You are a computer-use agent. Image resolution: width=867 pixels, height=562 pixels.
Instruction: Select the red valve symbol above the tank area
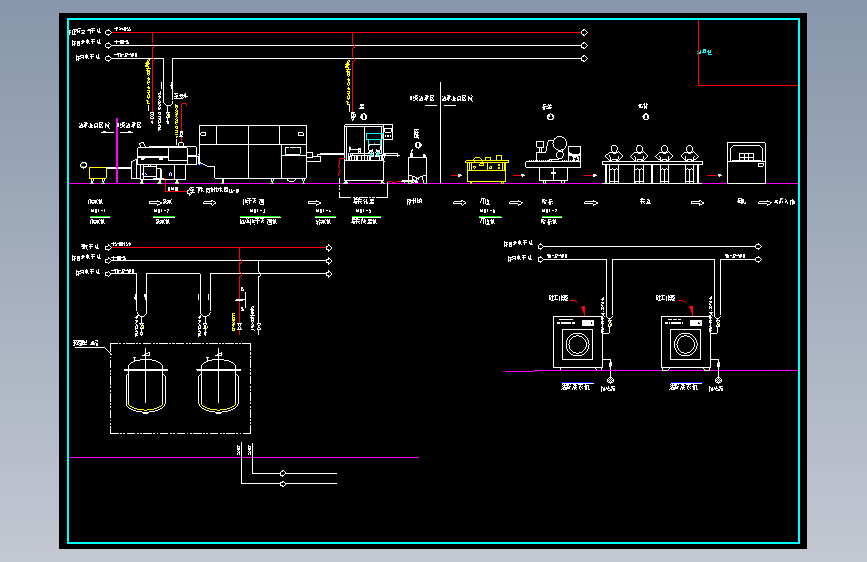tap(239, 327)
